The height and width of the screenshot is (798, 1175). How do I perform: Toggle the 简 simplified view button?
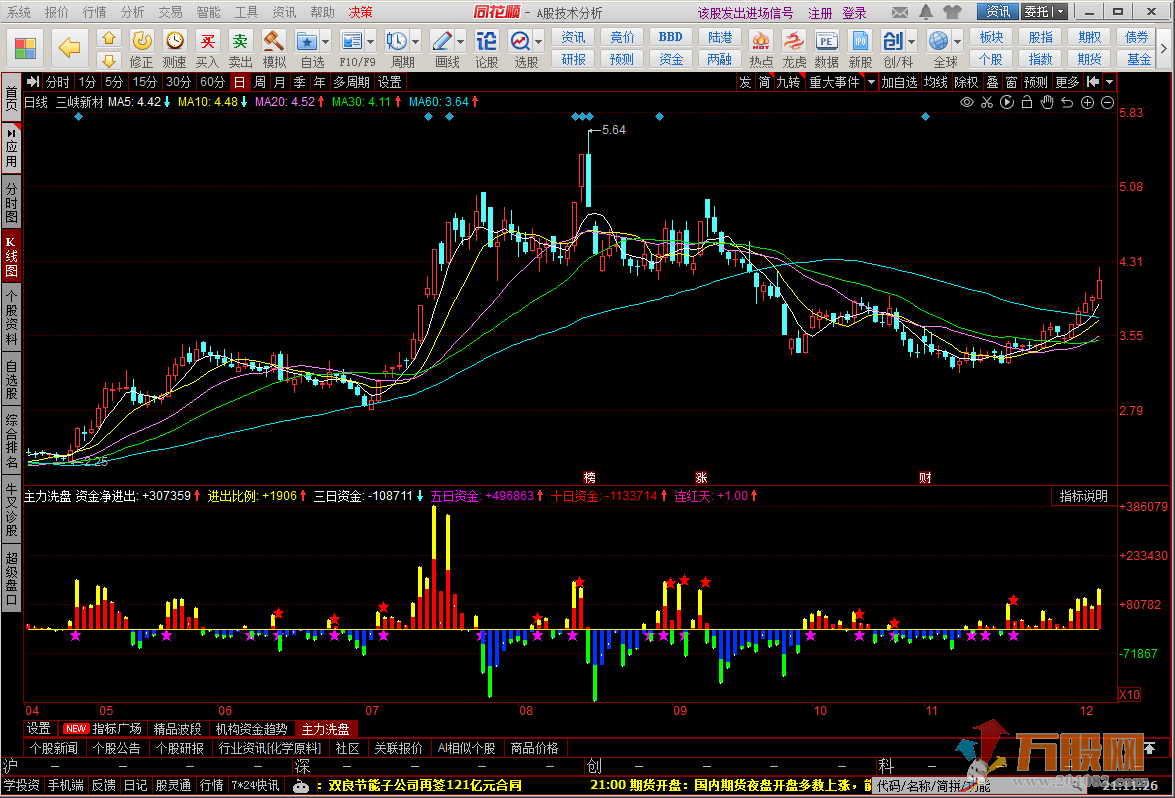[x=764, y=82]
